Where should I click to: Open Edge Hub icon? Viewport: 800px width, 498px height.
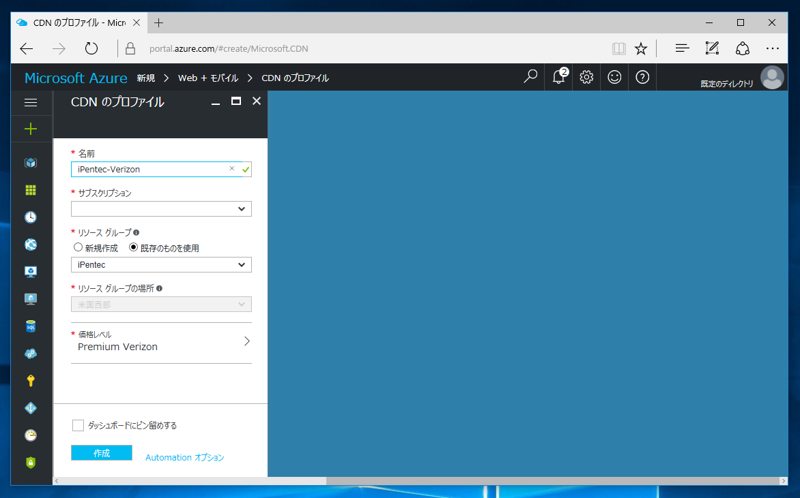682,48
